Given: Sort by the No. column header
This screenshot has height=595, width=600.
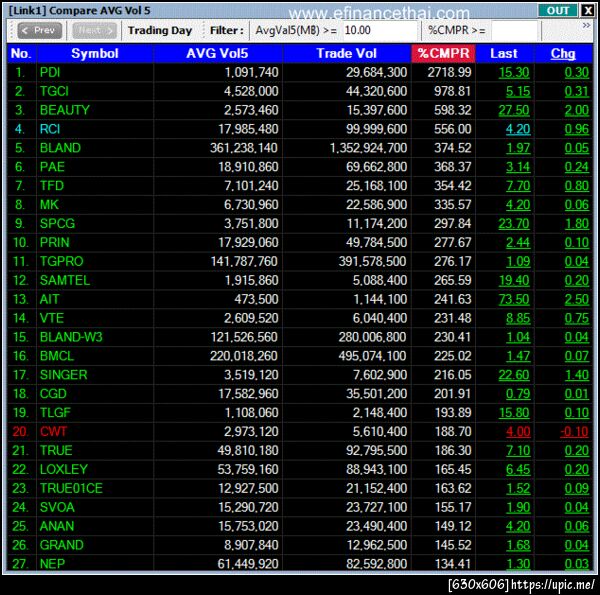Looking at the screenshot, I should point(22,54).
